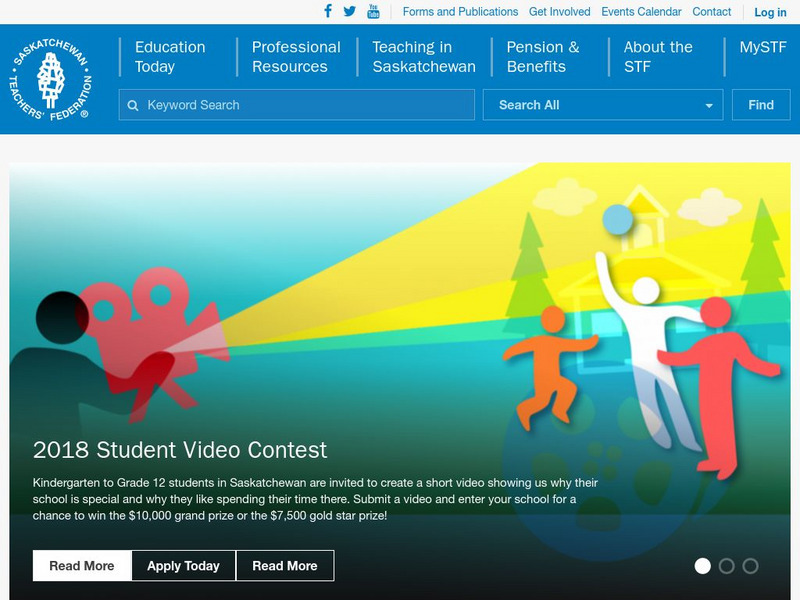Click the dark Read More button after Apply Today
The image size is (800, 600).
coord(285,566)
